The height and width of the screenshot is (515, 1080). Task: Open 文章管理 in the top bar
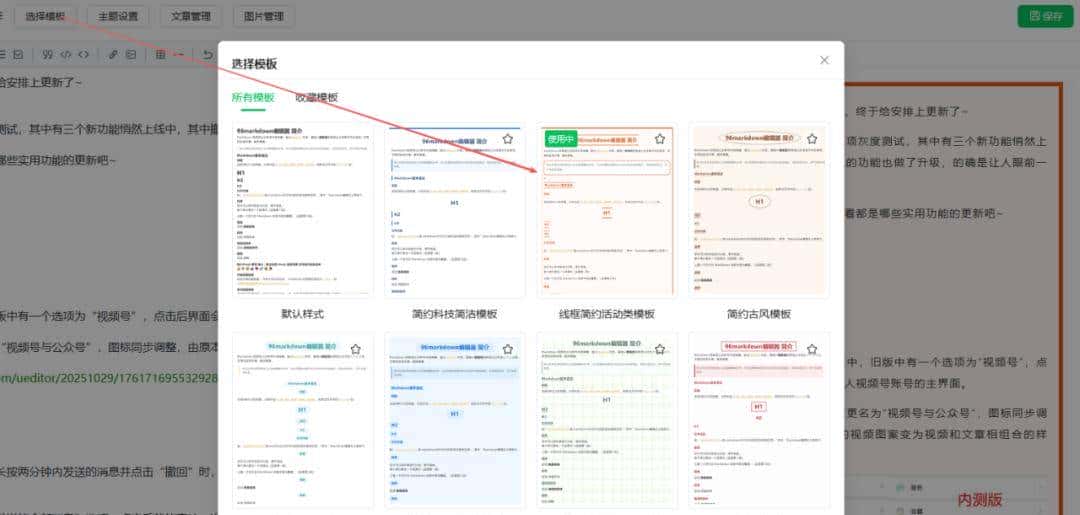(x=191, y=17)
